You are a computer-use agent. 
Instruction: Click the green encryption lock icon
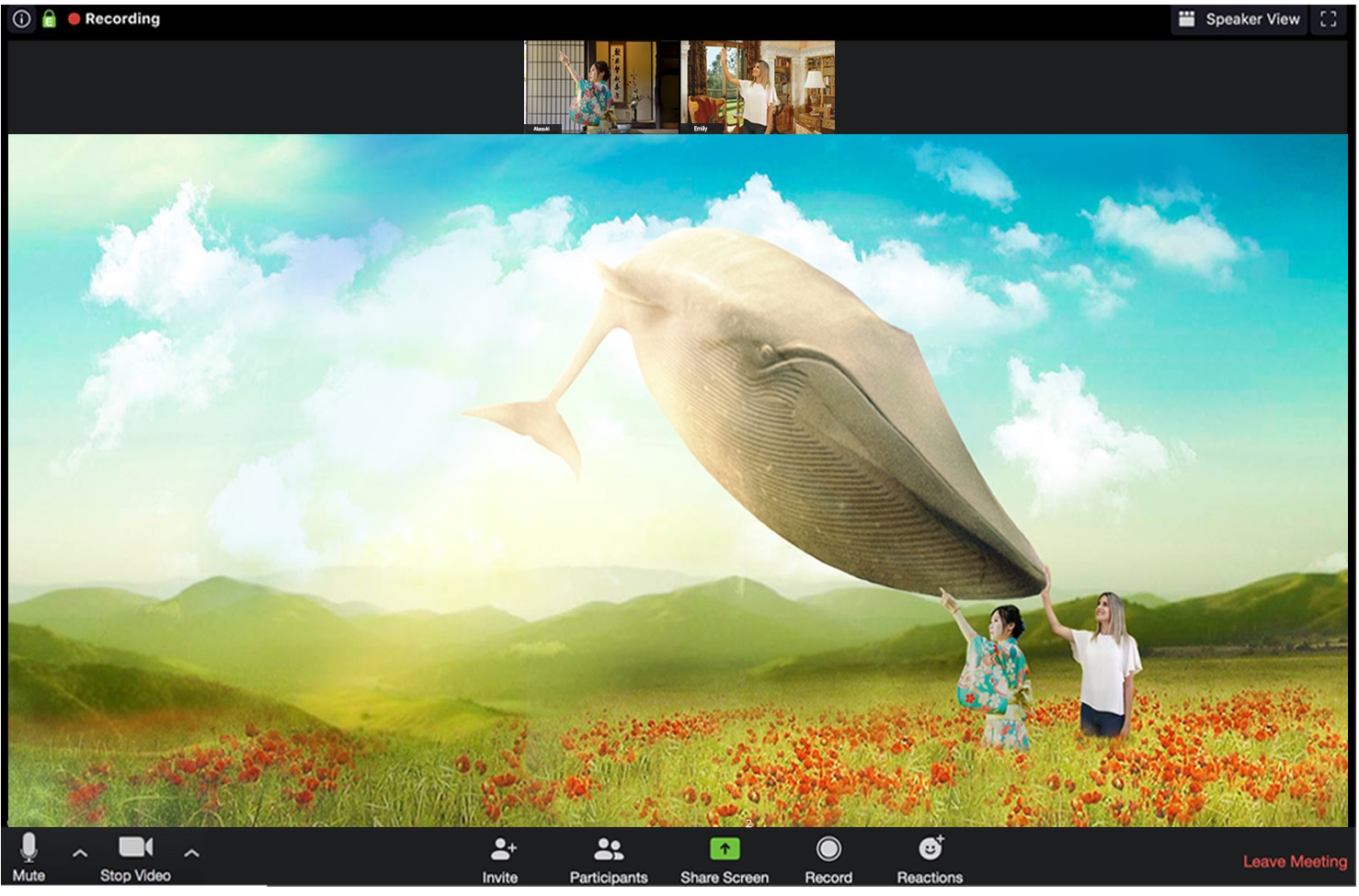49,19
